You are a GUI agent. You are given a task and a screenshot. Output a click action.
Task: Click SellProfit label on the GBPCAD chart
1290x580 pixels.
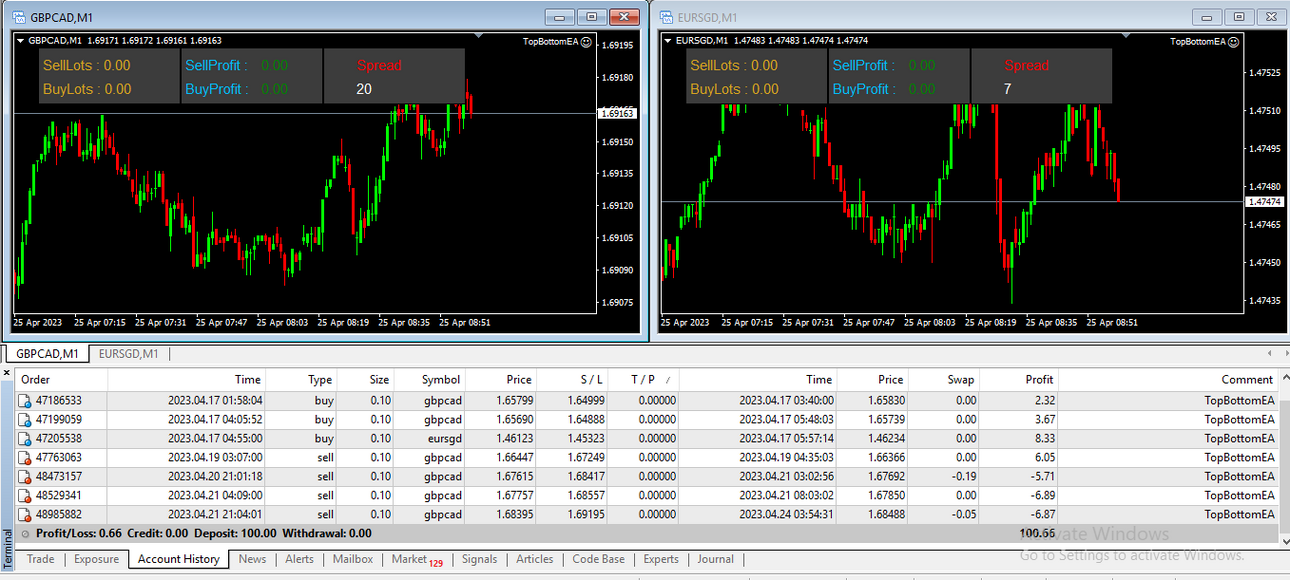pyautogui.click(x=217, y=66)
